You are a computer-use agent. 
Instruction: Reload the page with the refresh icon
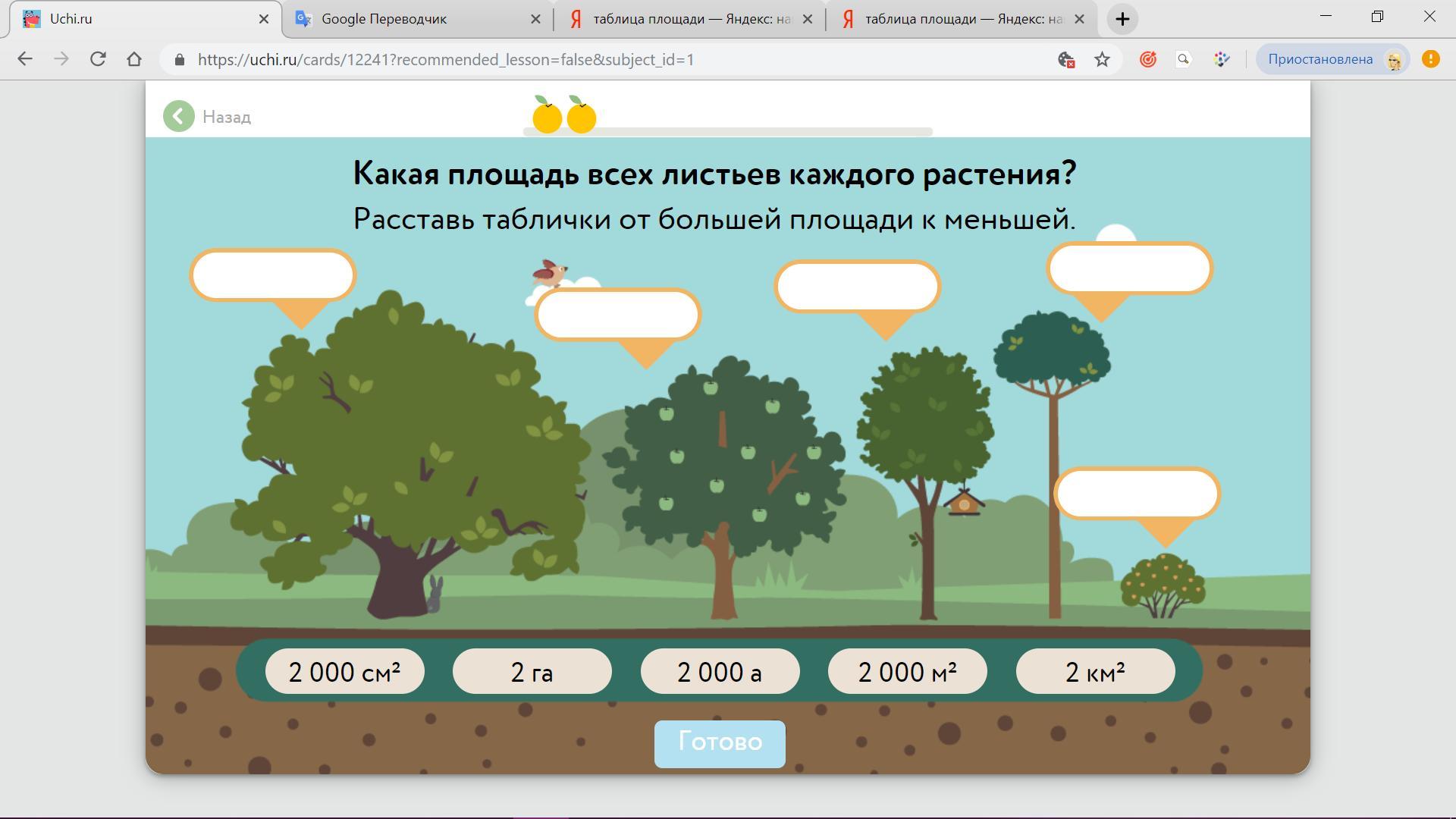(98, 59)
